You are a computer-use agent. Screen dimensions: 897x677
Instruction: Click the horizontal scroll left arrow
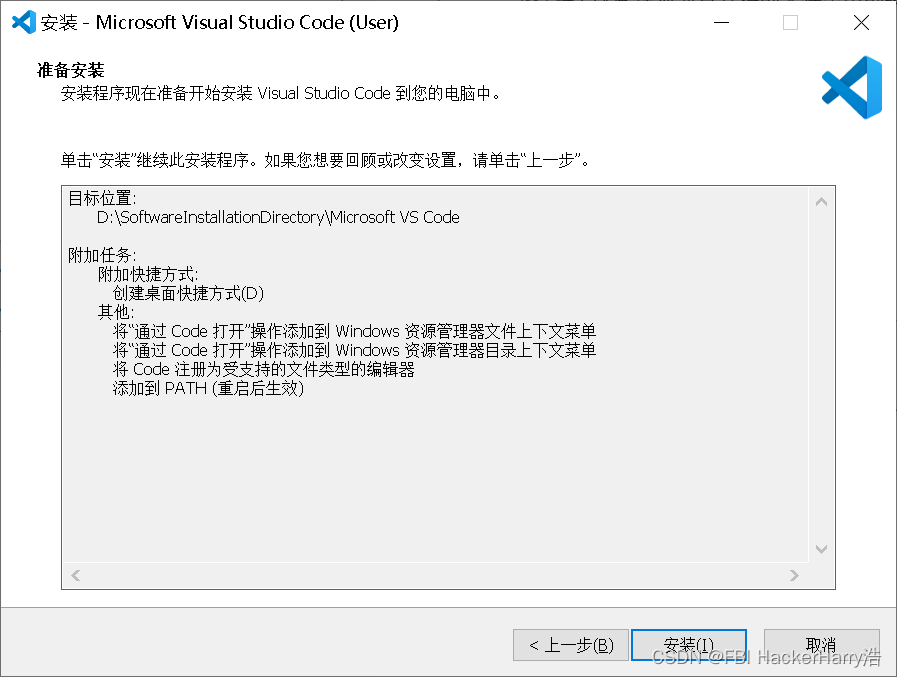coord(76,575)
